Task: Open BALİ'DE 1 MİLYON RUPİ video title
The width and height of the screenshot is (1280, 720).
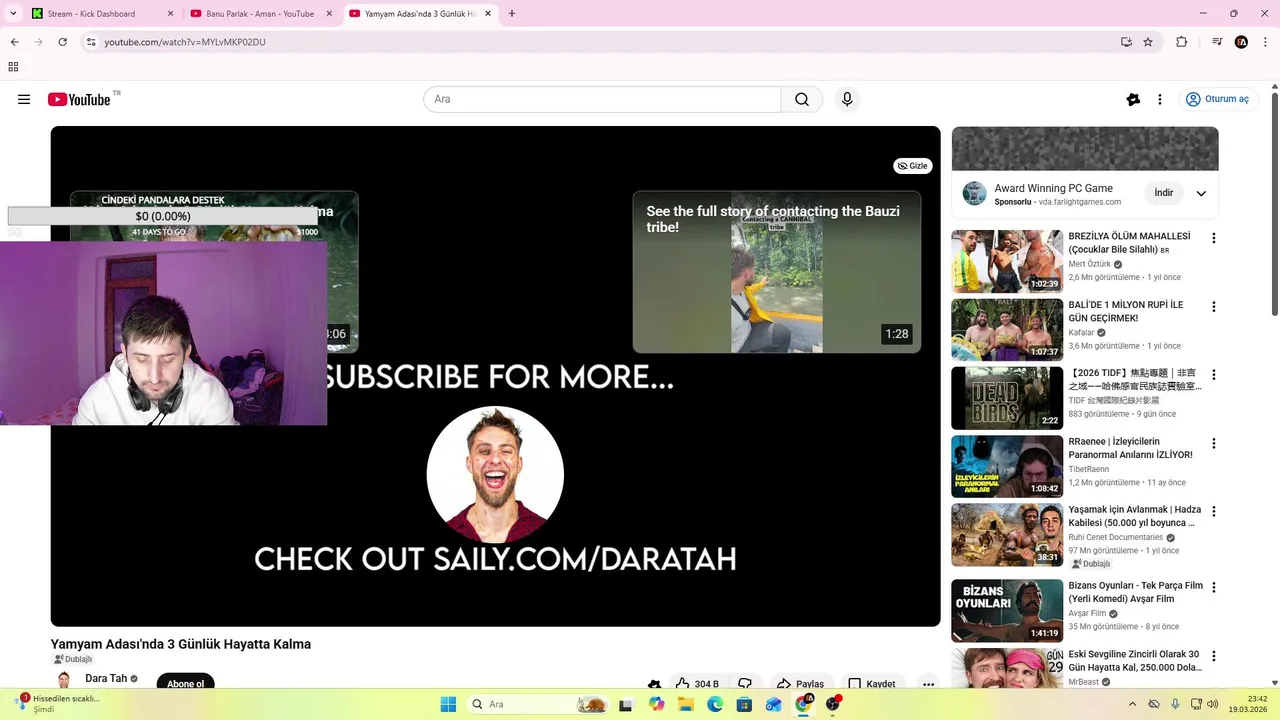Action: click(x=1125, y=311)
